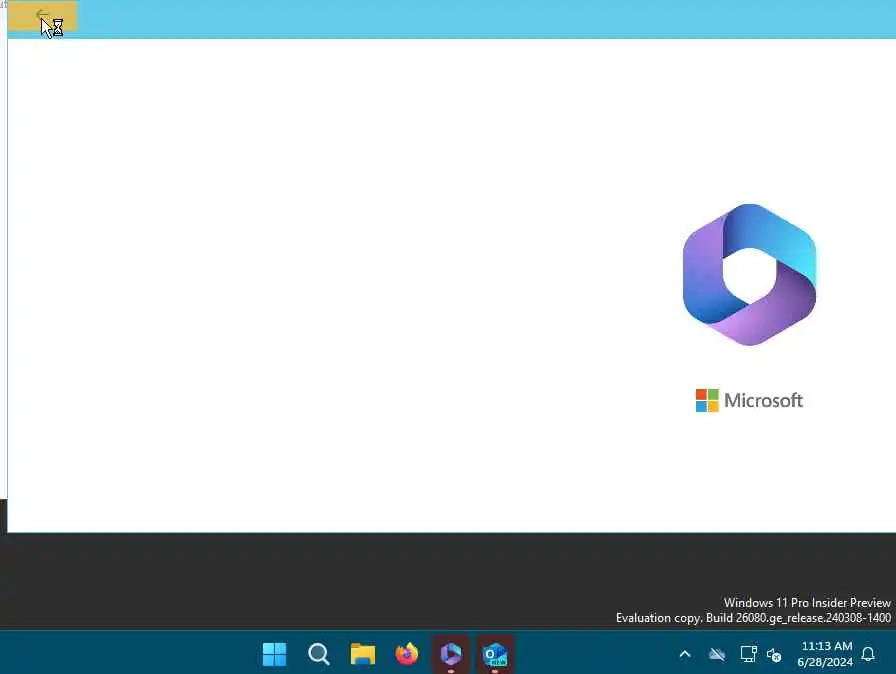Click the cloud sync tray icon
Image resolution: width=896 pixels, height=674 pixels.
pos(717,654)
